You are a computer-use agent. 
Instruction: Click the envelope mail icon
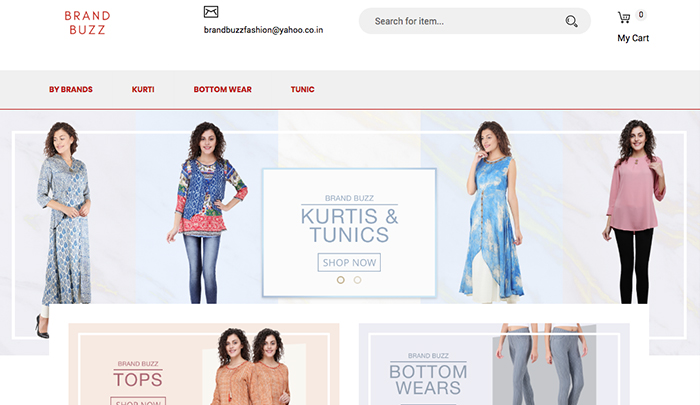tap(211, 12)
